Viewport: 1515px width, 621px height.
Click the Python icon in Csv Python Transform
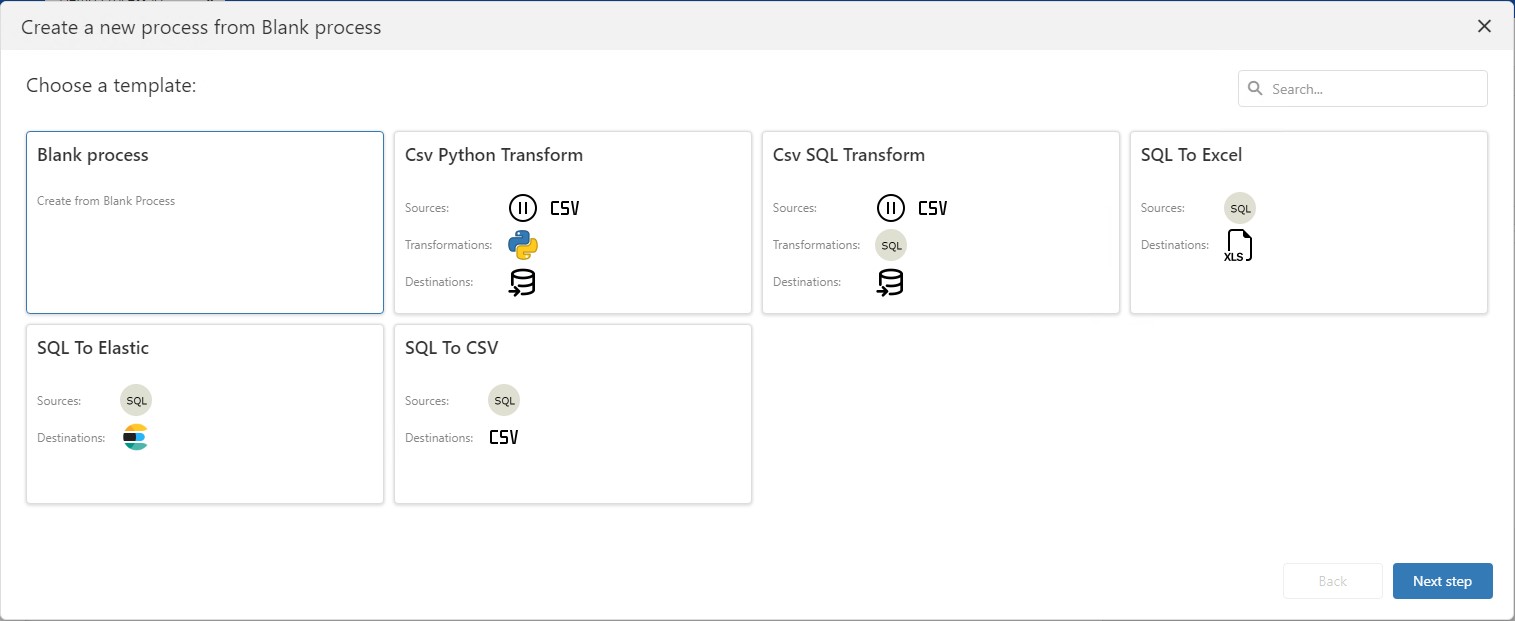(522, 245)
